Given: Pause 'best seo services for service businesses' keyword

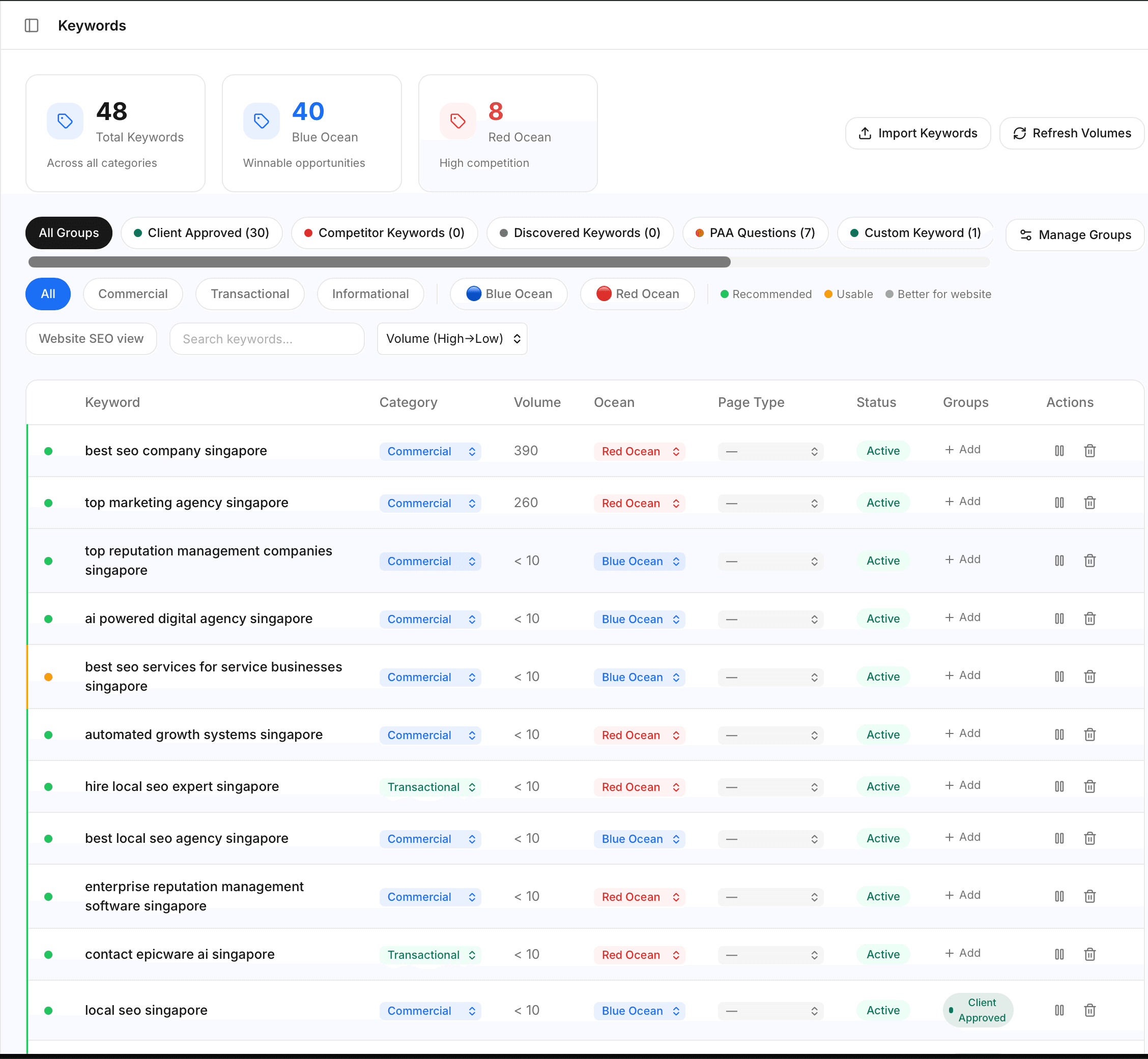Looking at the screenshot, I should [1059, 676].
